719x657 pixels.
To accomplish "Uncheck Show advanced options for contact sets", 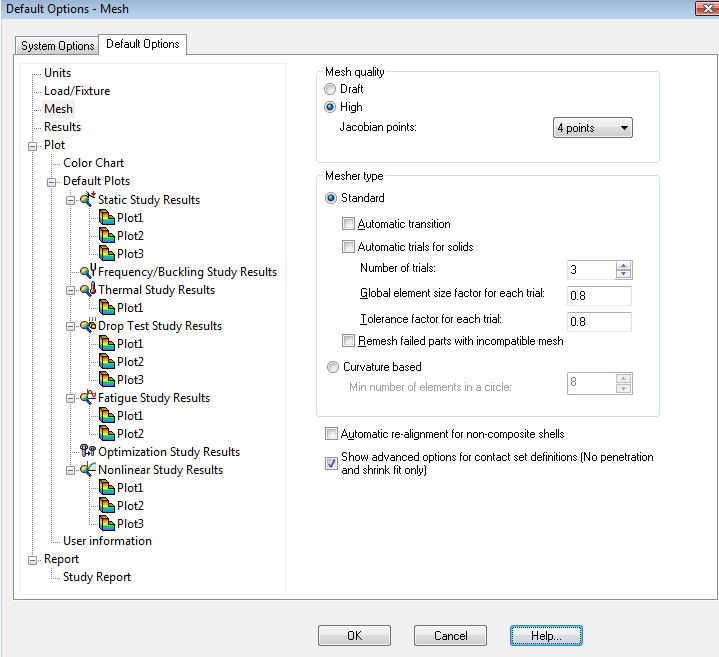I will [x=331, y=464].
